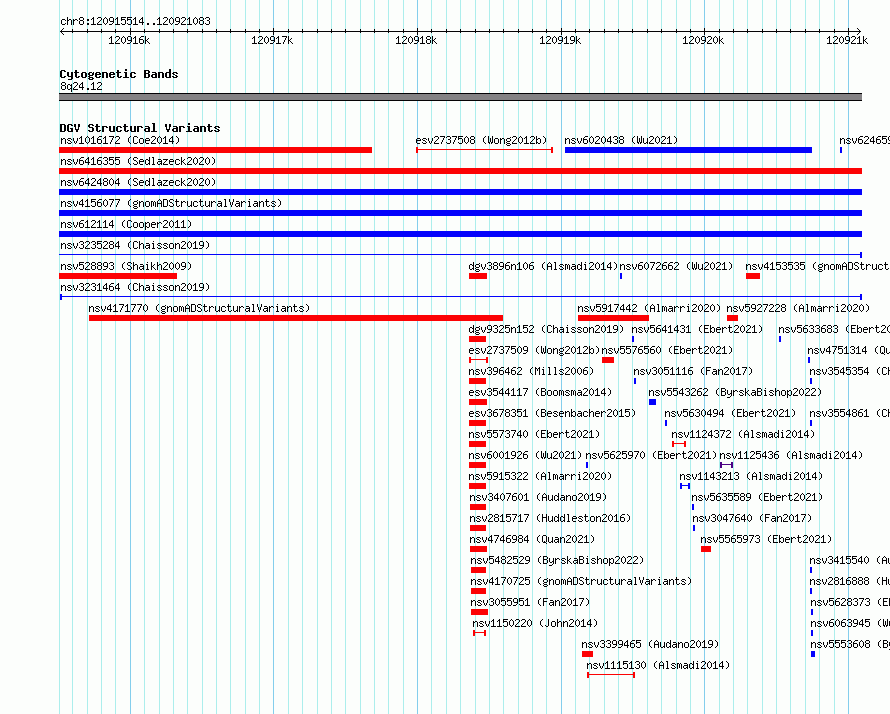Screen dimensions: 890x714
Task: Click the nsv528893 (Shaikh2009) label
Action: click(x=126, y=266)
